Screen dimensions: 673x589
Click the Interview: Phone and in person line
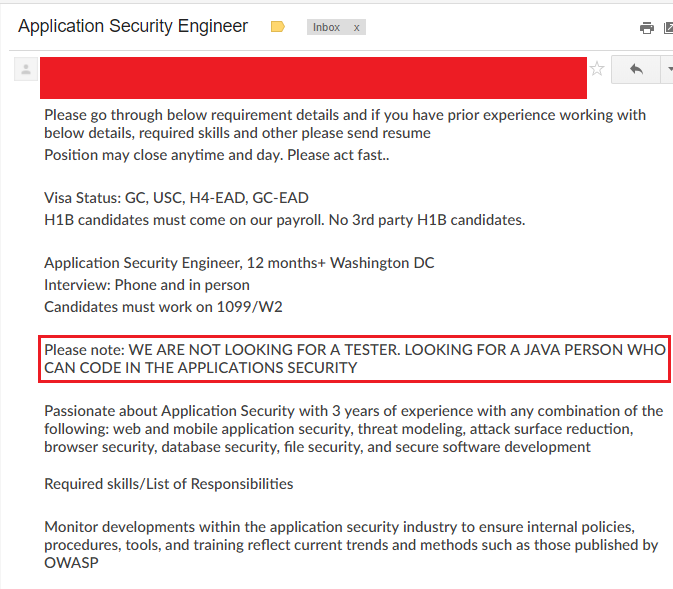pyautogui.click(x=147, y=285)
